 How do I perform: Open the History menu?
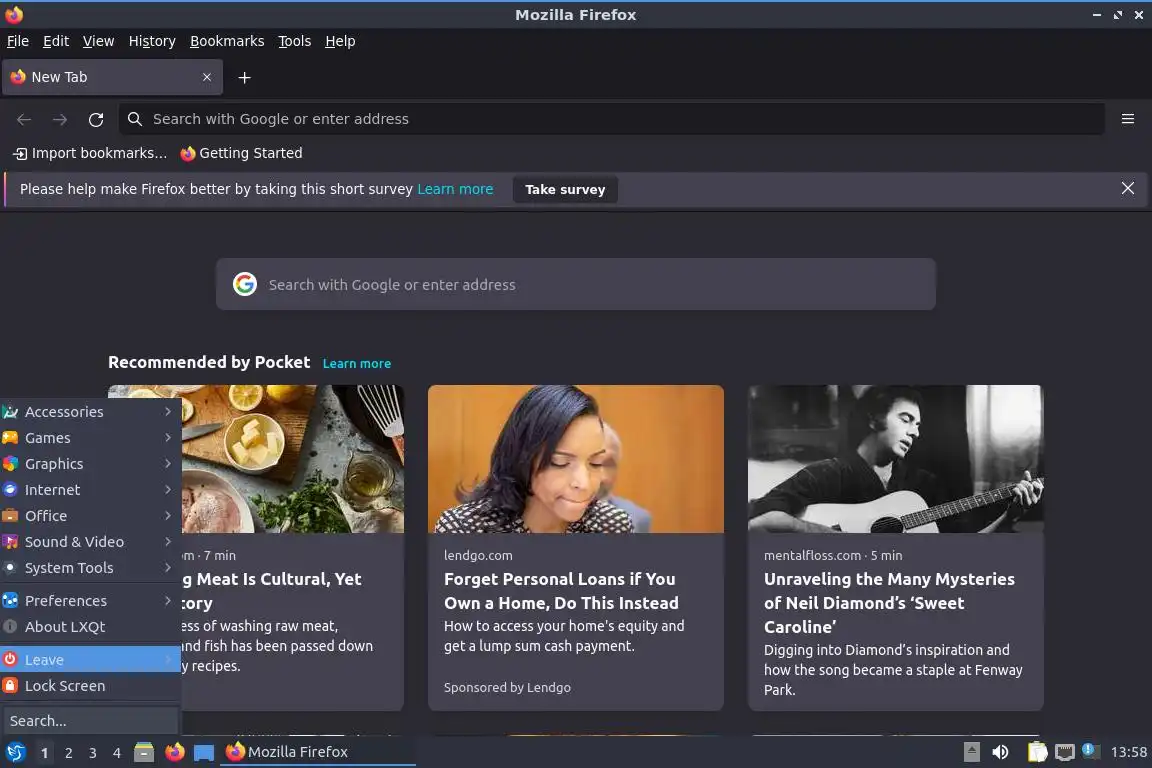point(152,41)
